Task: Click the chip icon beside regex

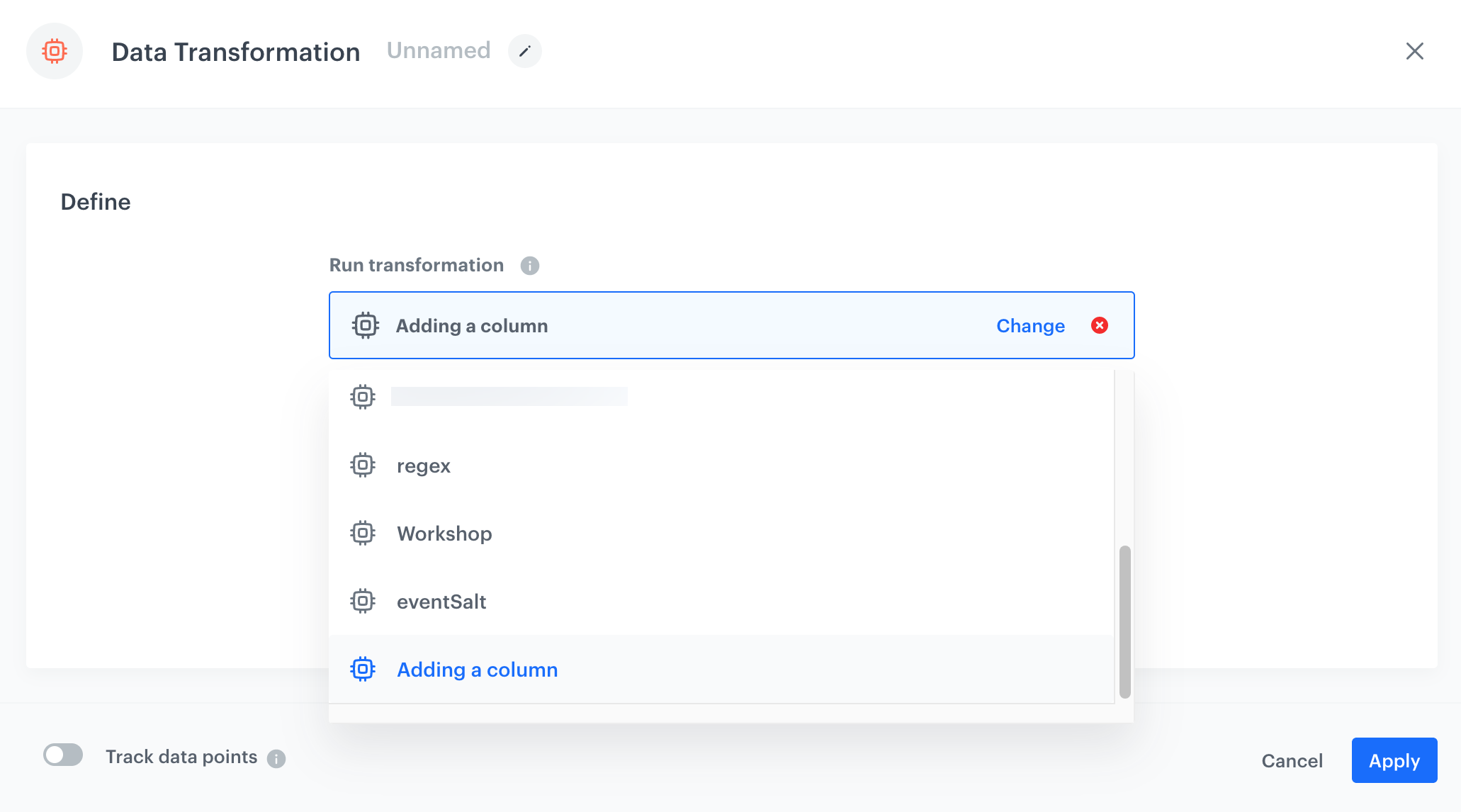Action: [x=363, y=466]
